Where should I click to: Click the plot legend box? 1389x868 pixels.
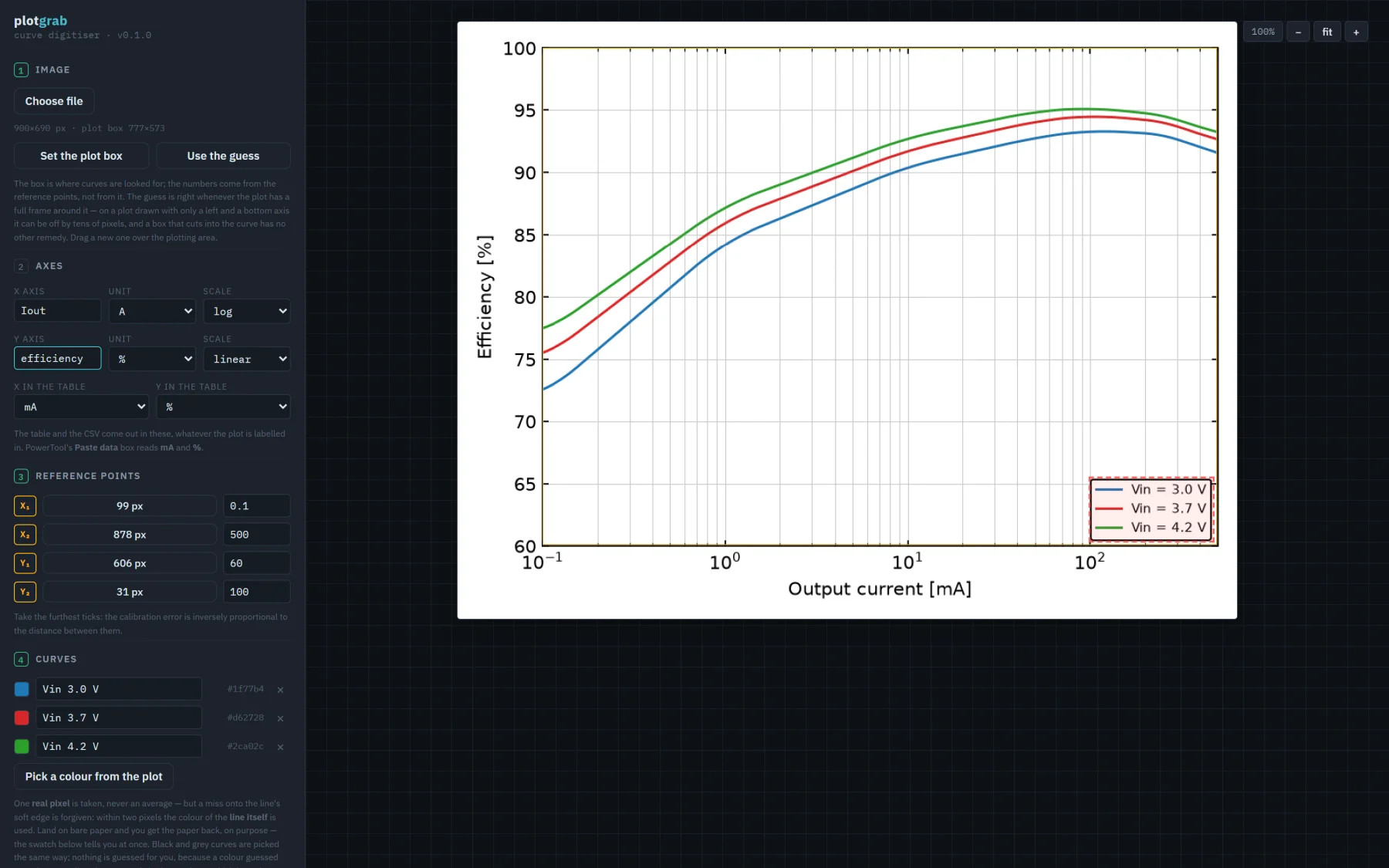(x=1151, y=509)
